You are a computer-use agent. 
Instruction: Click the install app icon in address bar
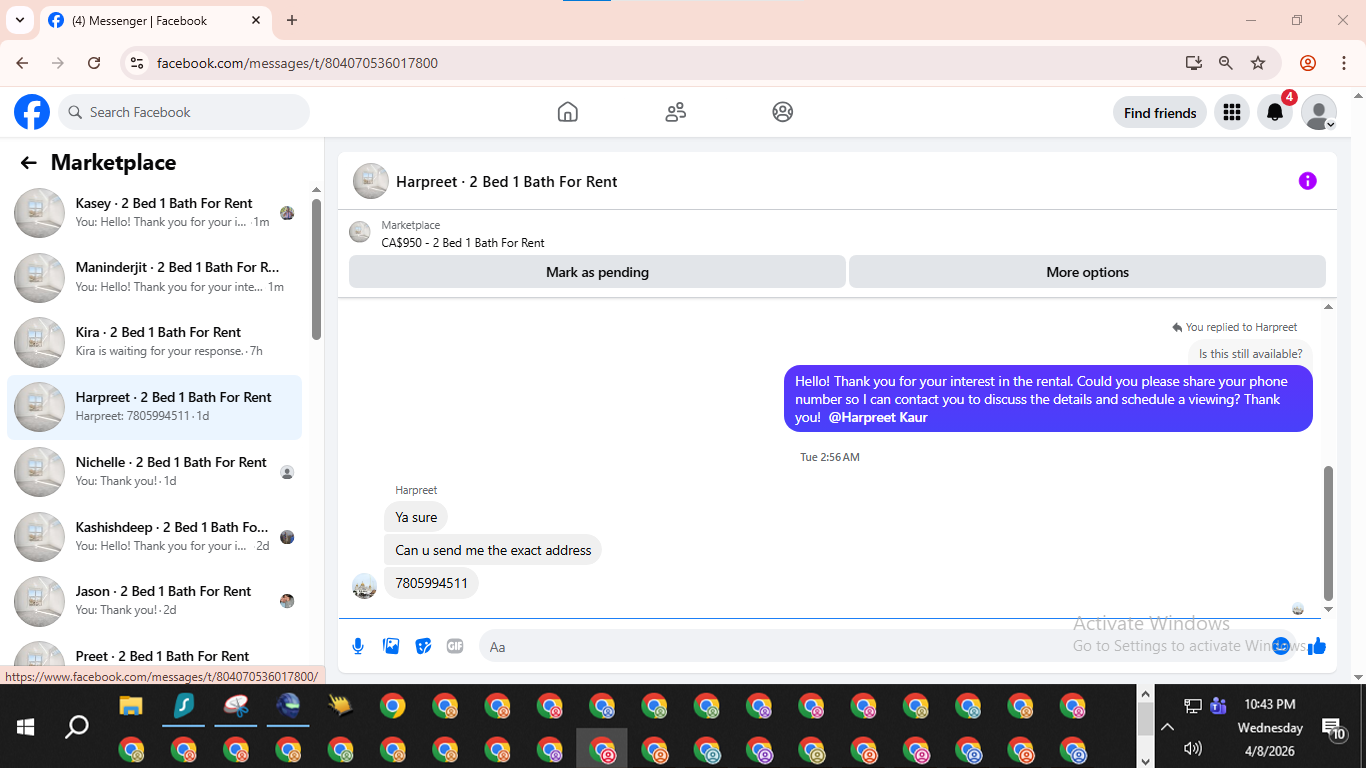pyautogui.click(x=1194, y=63)
